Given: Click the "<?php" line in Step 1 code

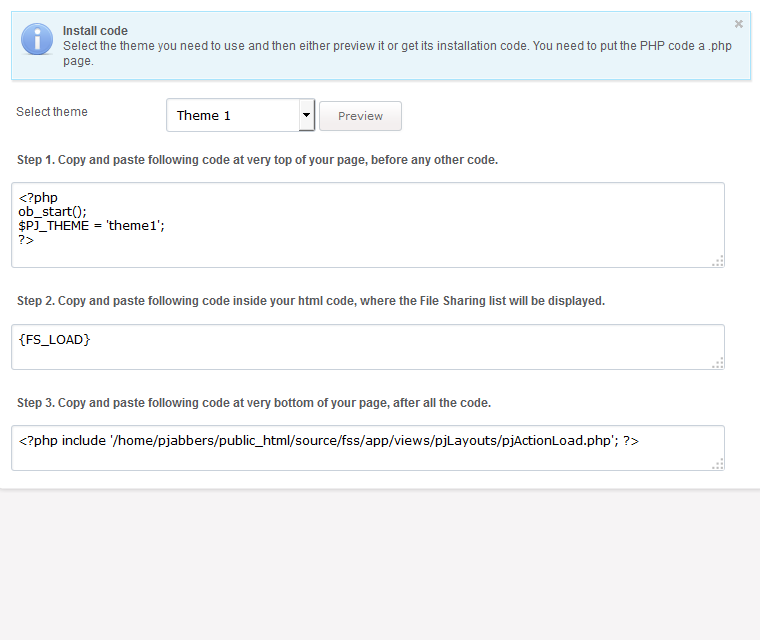Looking at the screenshot, I should click(x=38, y=198).
